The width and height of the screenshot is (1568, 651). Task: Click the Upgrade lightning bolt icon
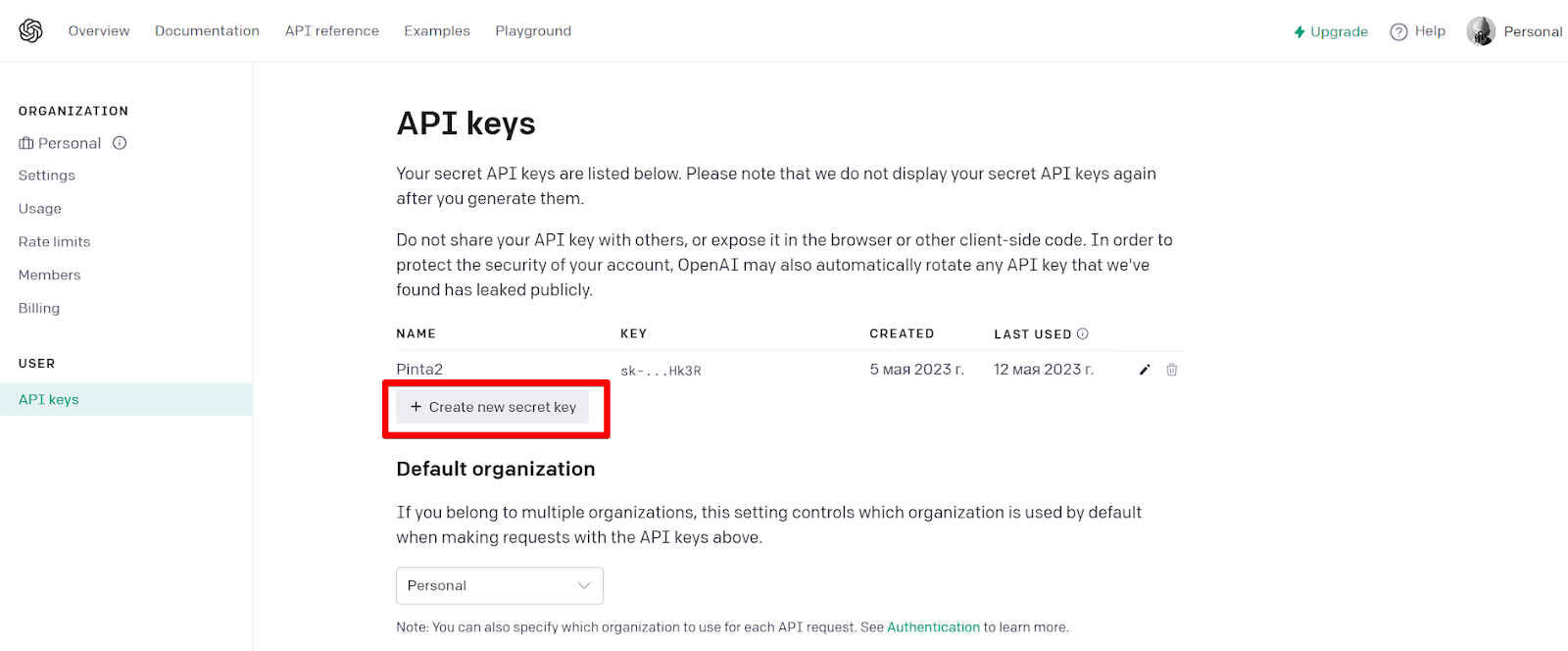pos(1299,31)
